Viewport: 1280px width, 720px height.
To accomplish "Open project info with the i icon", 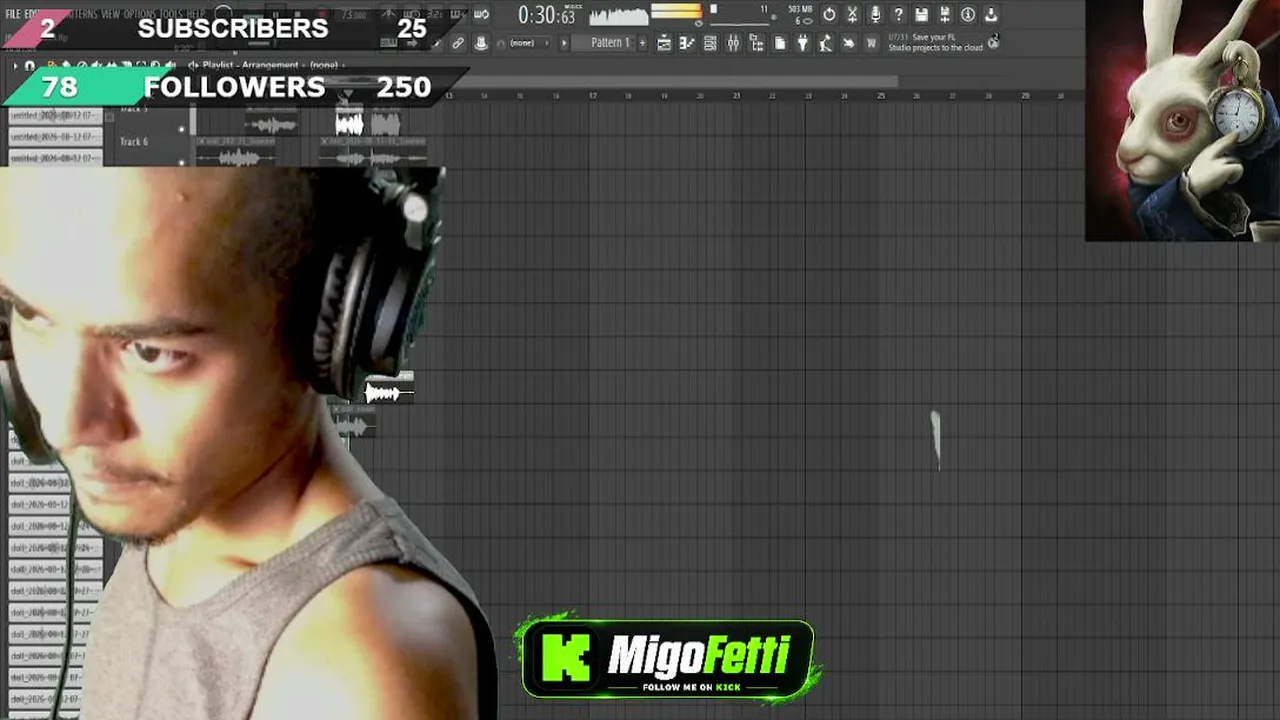I will click(x=967, y=14).
